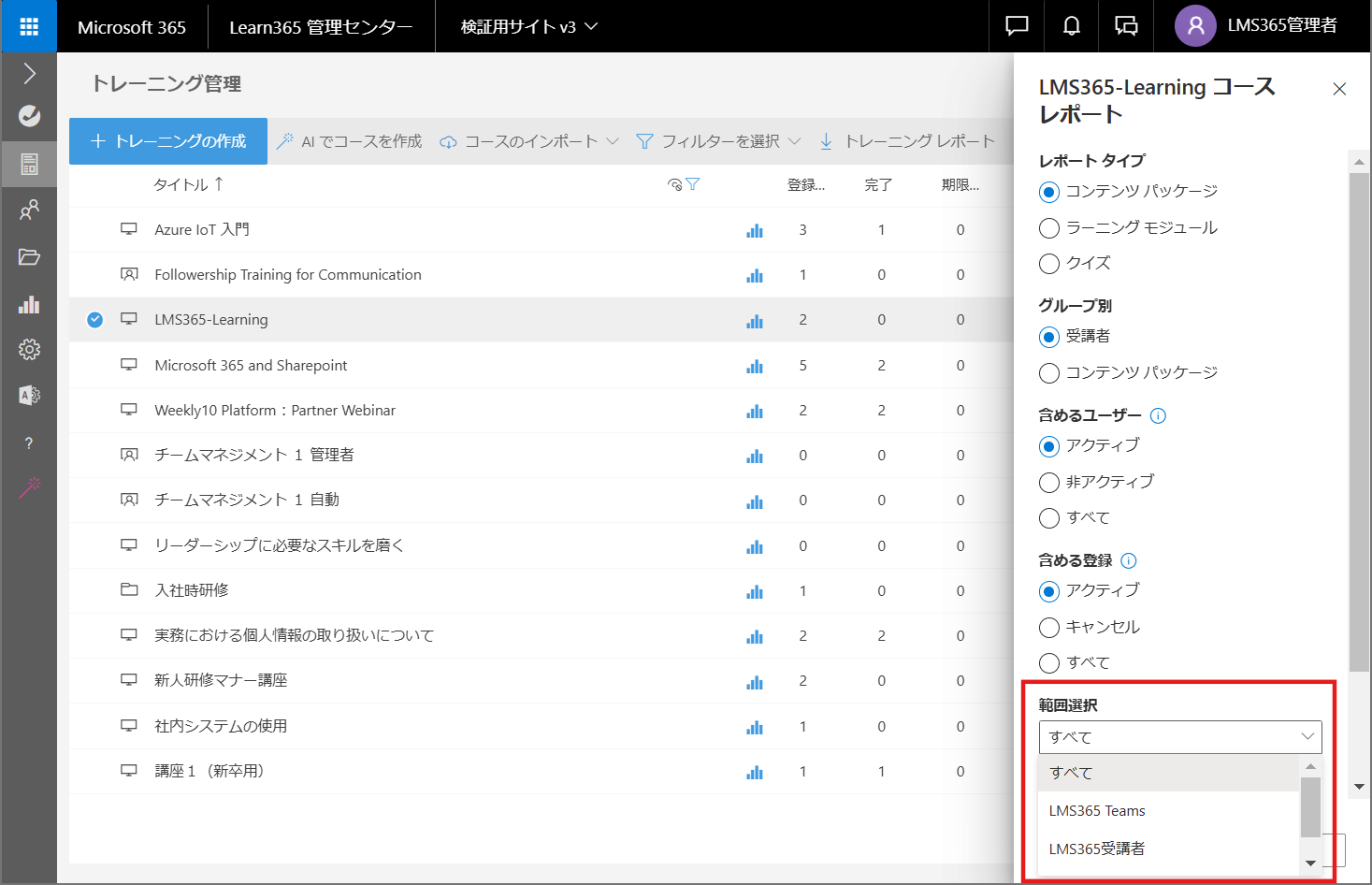The width and height of the screenshot is (1372, 885).
Task: Open report chart for Azure IoT 入門
Action: click(755, 230)
